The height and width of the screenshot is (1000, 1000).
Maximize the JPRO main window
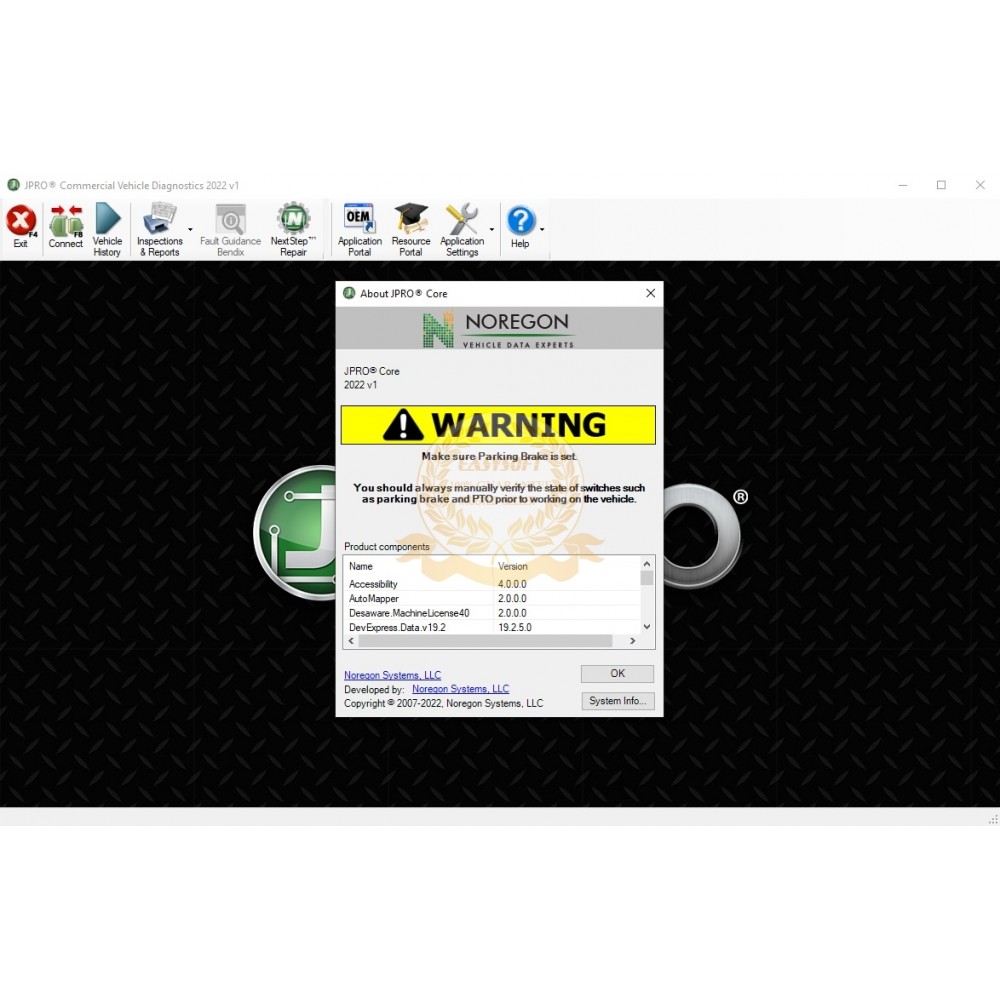click(941, 185)
